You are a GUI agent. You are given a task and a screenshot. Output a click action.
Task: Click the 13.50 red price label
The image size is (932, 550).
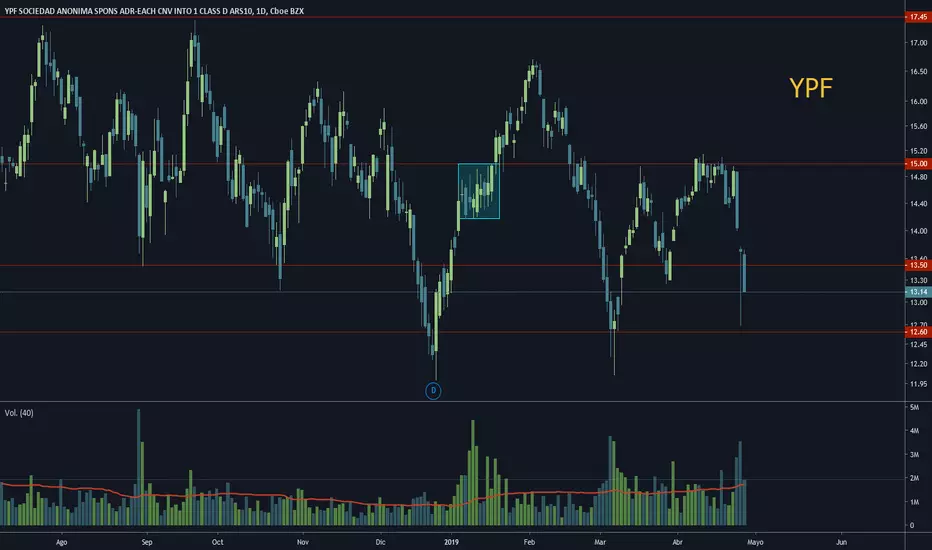pyautogui.click(x=918, y=265)
